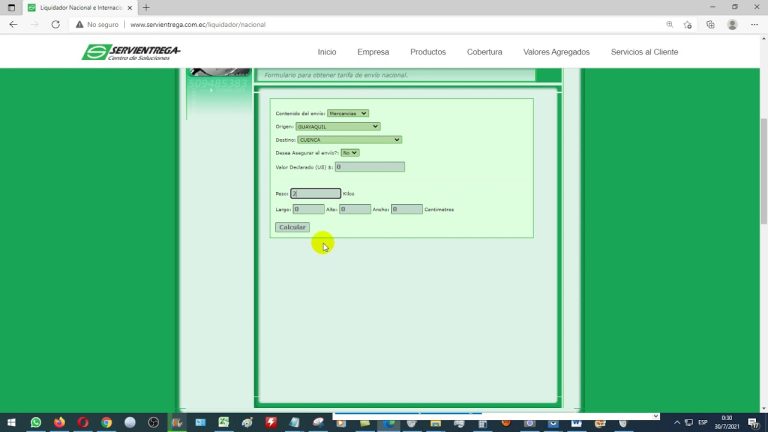Viewport: 768px width, 432px height.
Task: Open the WhatsApp icon in the taskbar
Action: click(x=36, y=423)
